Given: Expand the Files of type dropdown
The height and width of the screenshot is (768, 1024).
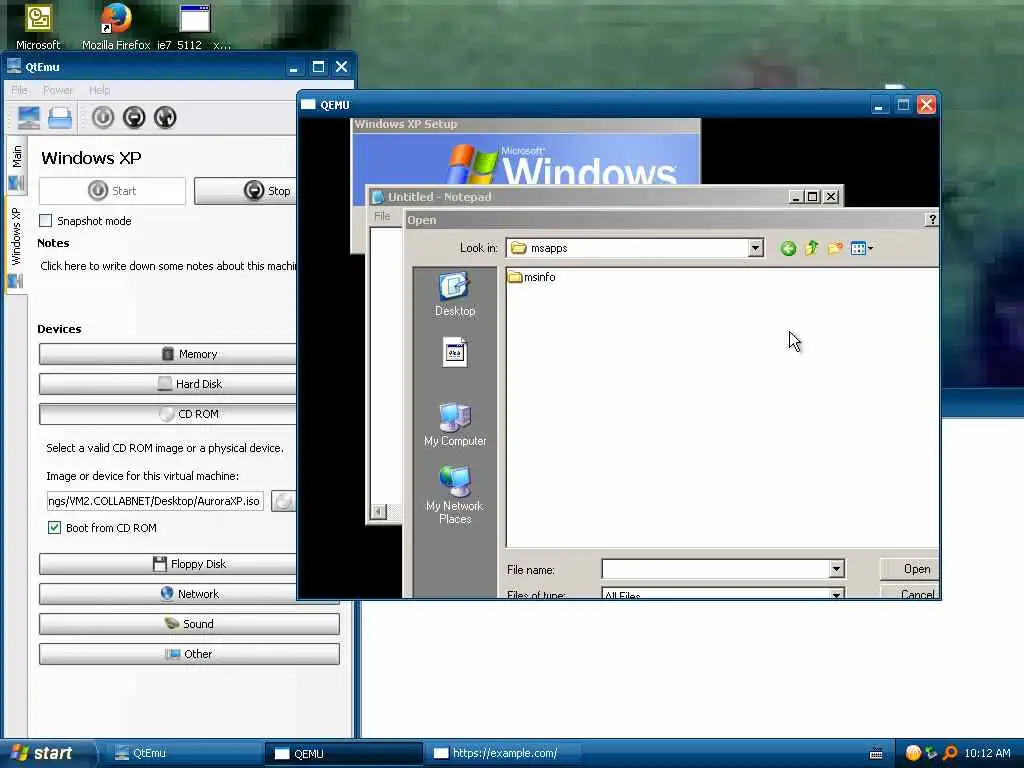Looking at the screenshot, I should tap(837, 594).
